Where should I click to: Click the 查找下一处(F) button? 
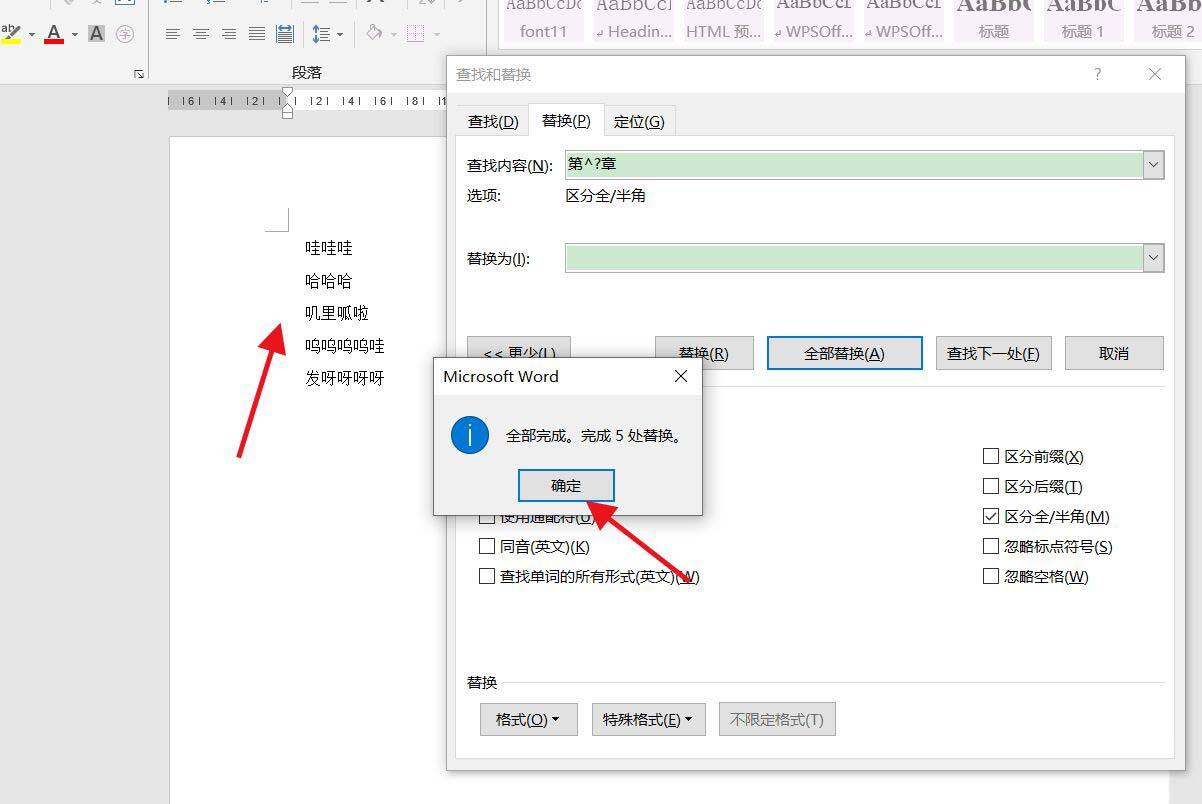point(993,353)
